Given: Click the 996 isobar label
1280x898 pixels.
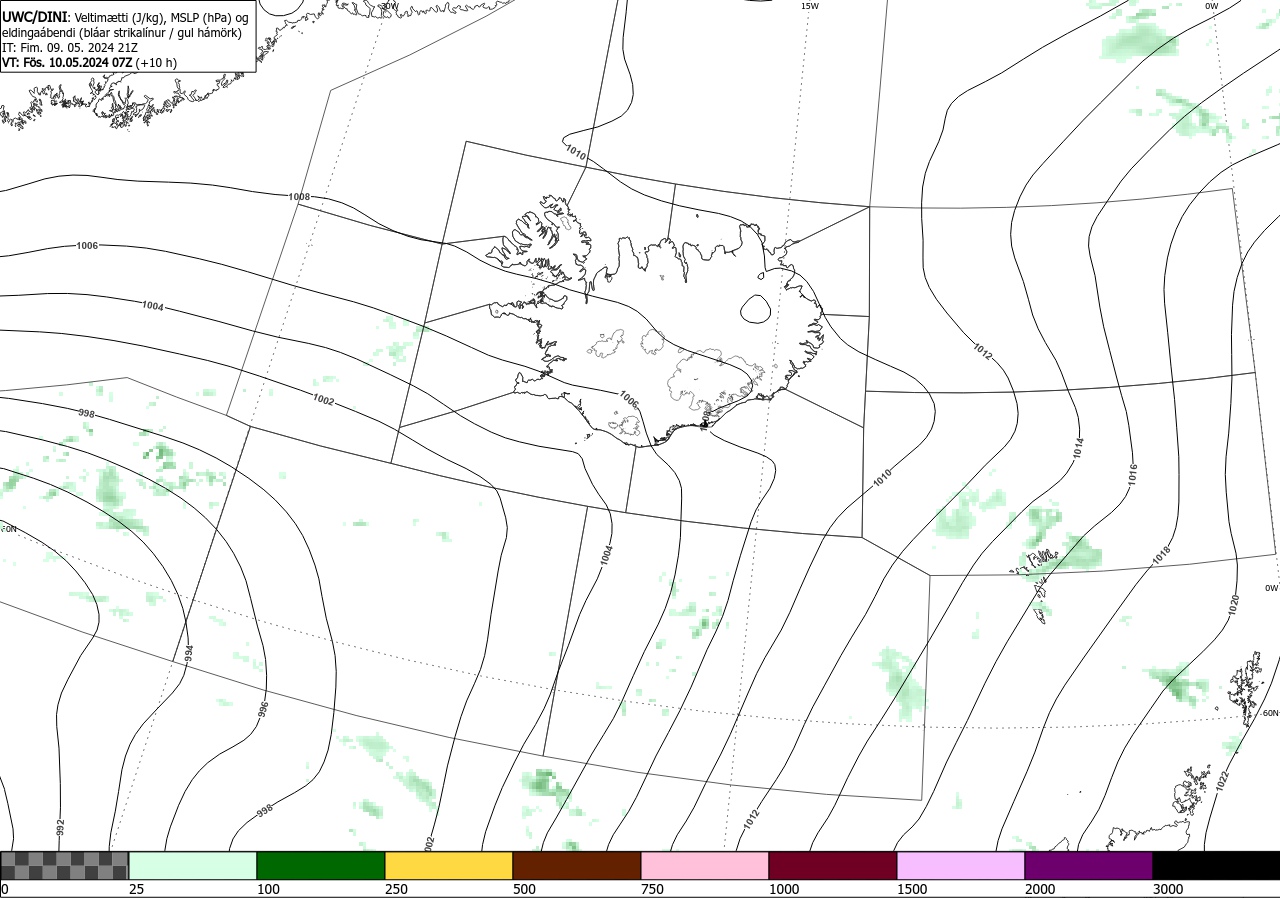Looking at the screenshot, I should point(264,709).
